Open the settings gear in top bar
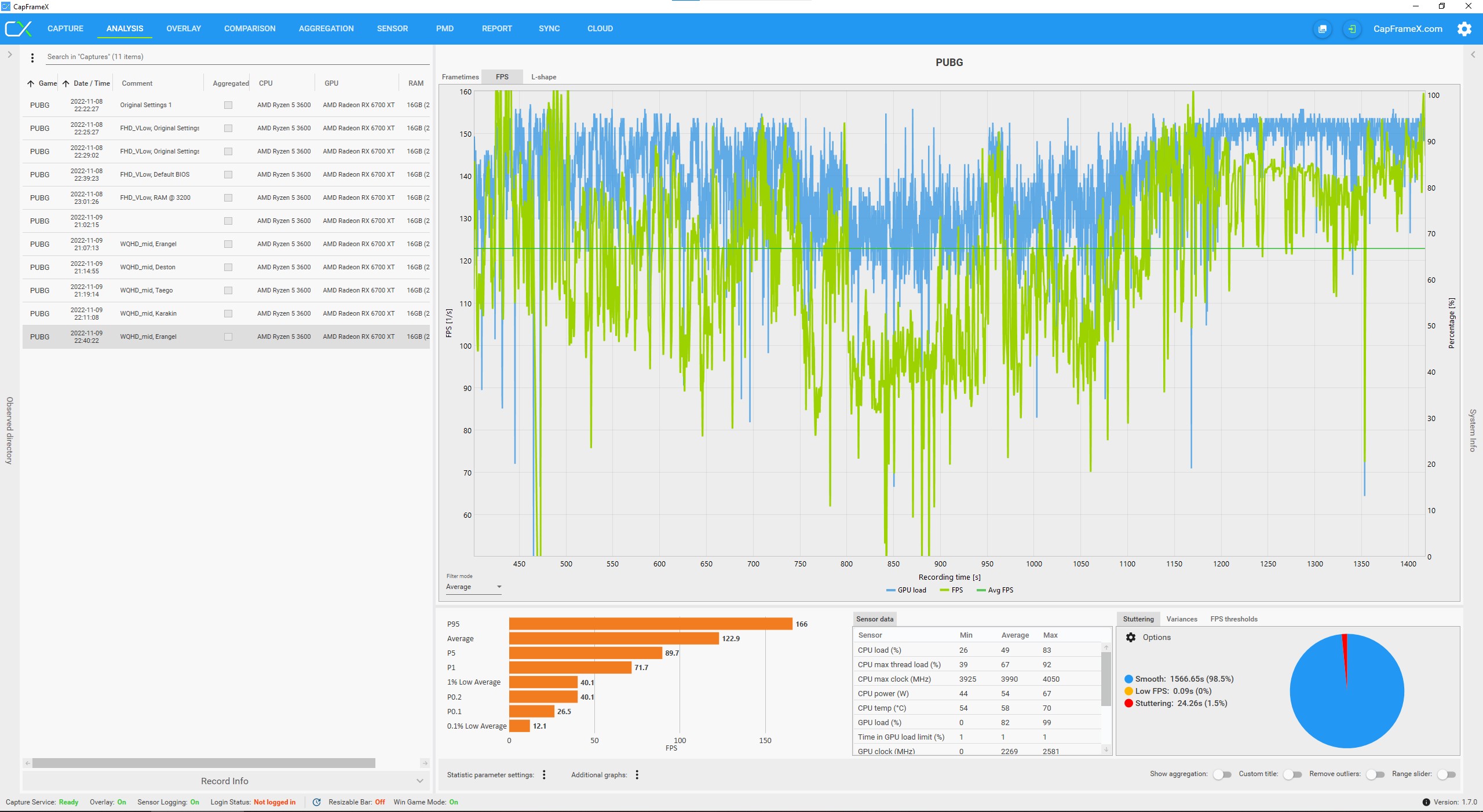 click(x=1464, y=29)
